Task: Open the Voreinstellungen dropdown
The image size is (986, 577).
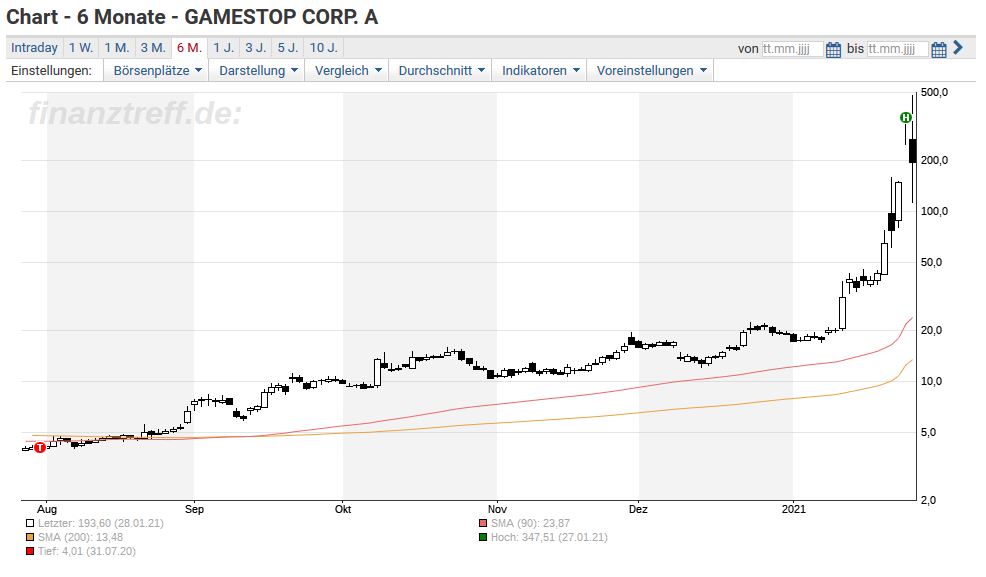Action: [x=651, y=70]
